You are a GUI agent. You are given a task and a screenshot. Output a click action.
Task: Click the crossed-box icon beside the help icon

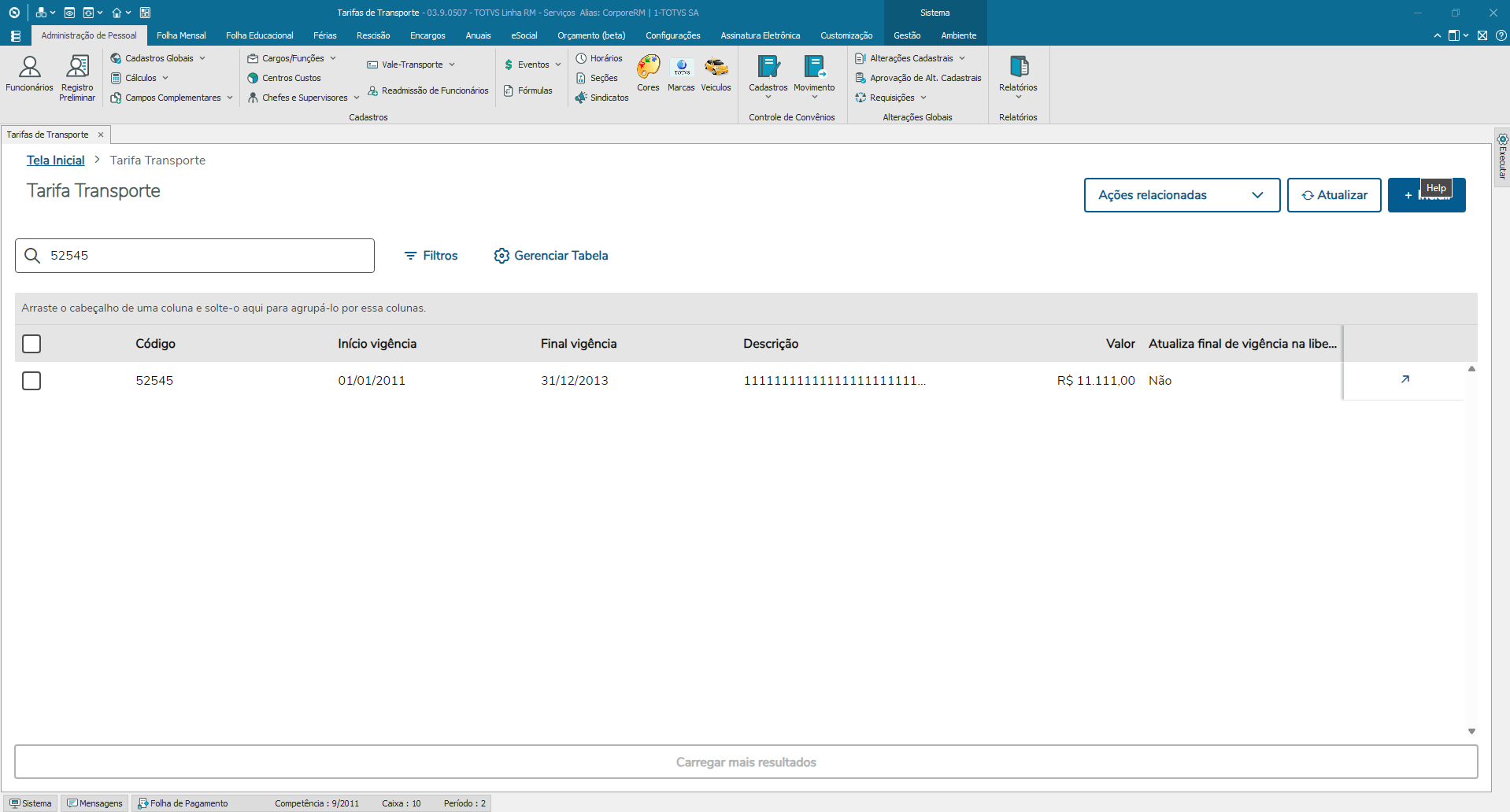1482,35
